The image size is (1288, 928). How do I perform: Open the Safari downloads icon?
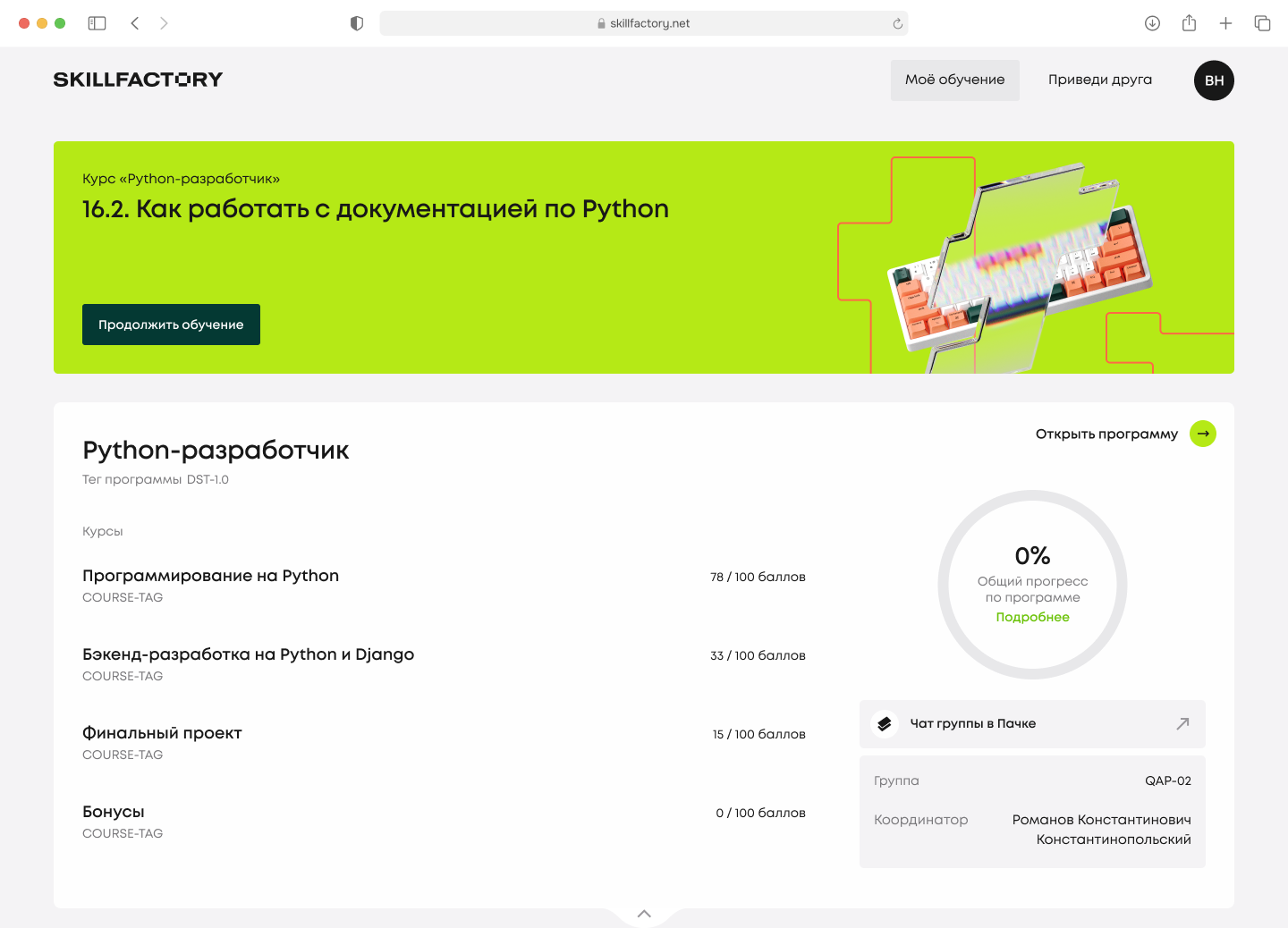(x=1152, y=23)
